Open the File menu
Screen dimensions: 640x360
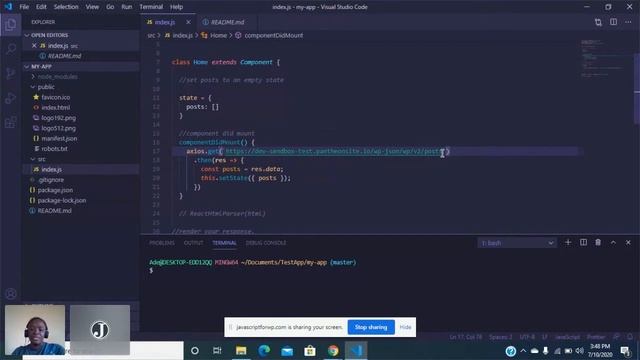click(x=24, y=7)
